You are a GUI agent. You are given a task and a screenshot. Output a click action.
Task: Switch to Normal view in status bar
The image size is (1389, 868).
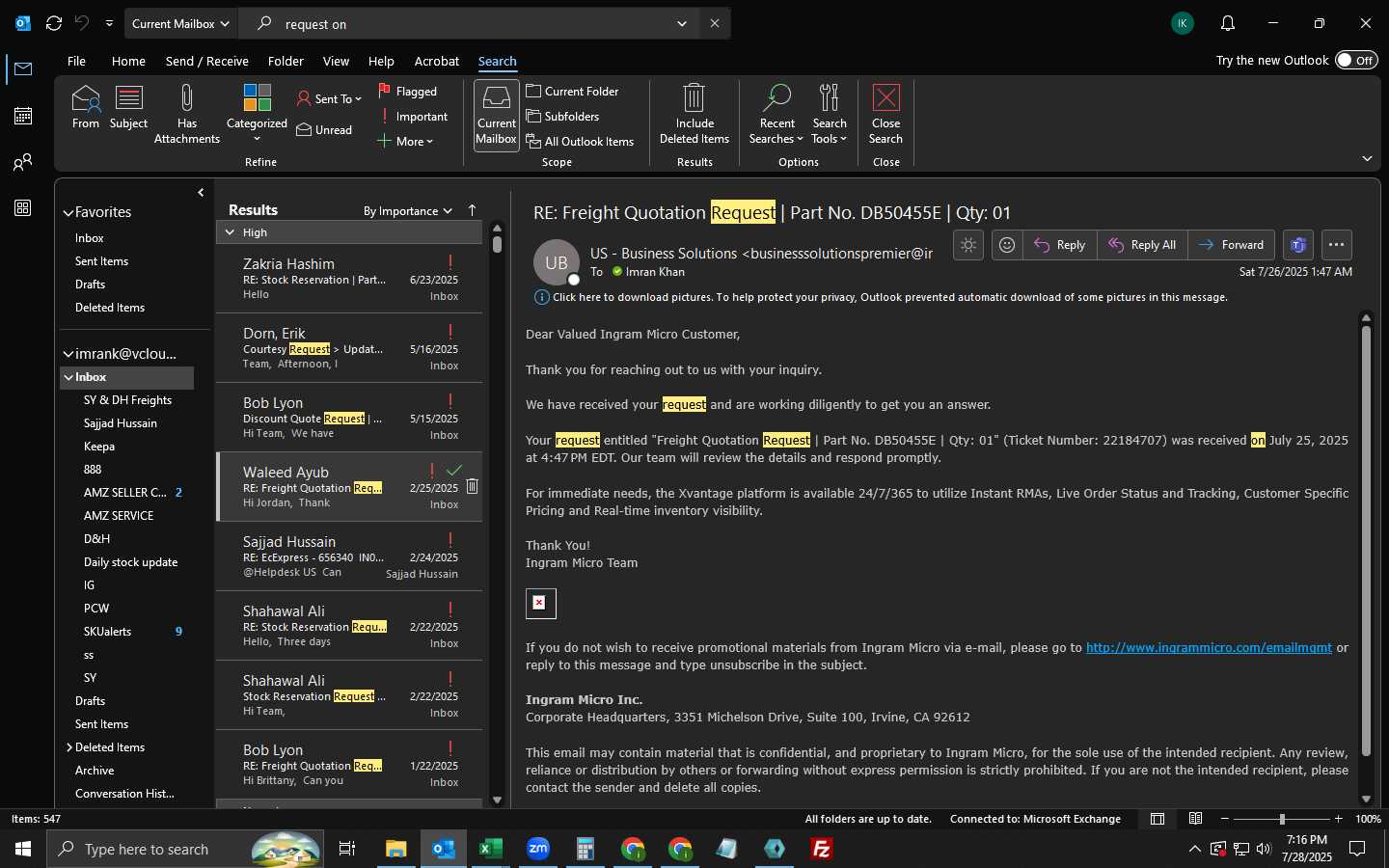point(1157,819)
